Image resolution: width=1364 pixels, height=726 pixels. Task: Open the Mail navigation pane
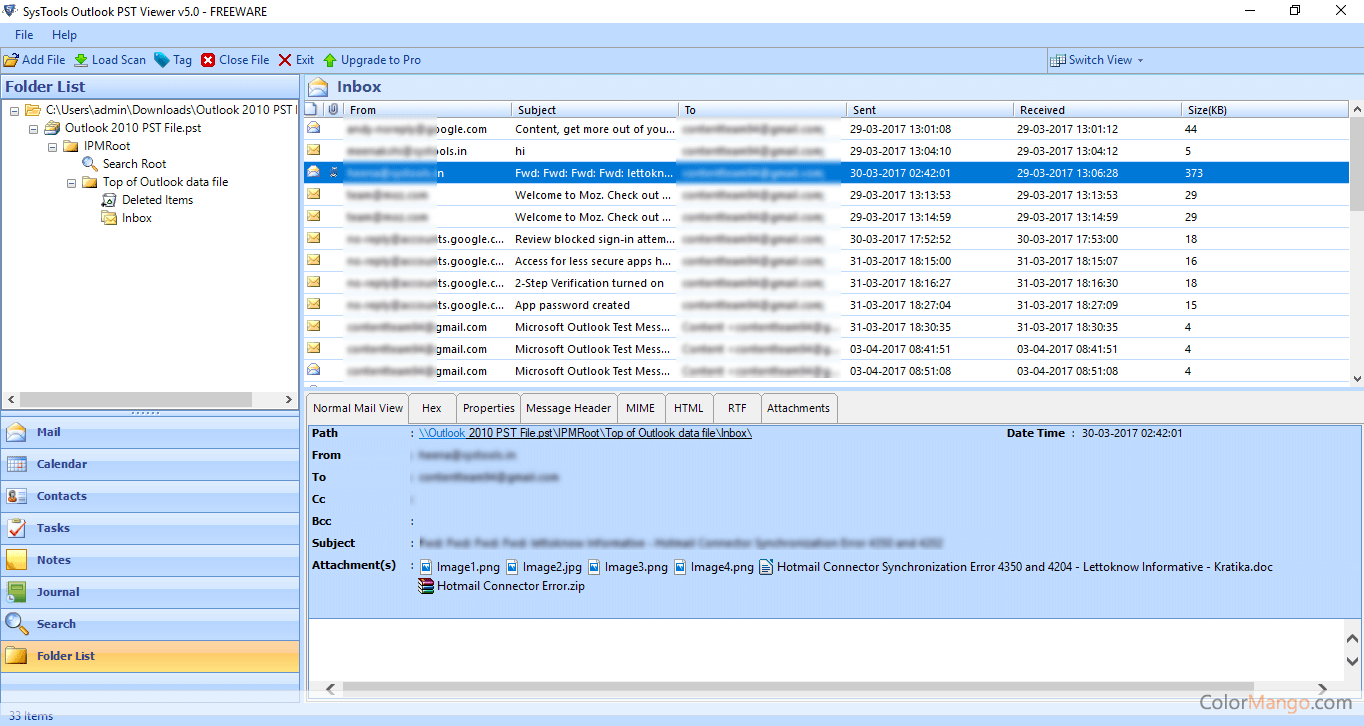point(150,432)
